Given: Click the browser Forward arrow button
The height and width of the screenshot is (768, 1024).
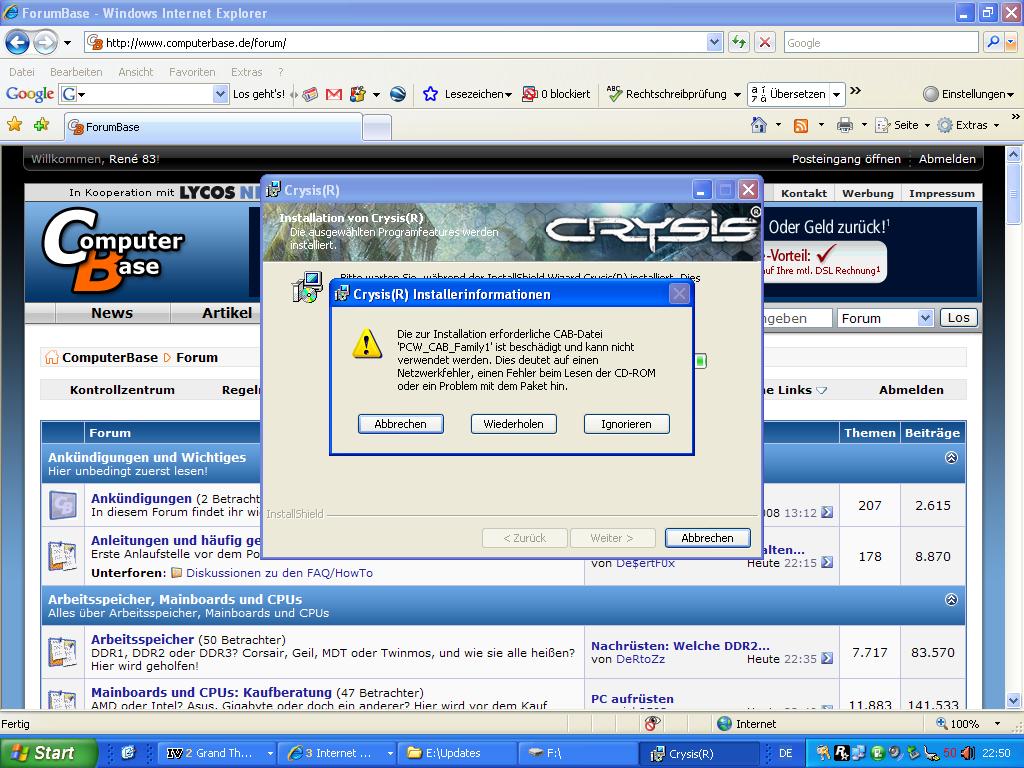Looking at the screenshot, I should [x=45, y=43].
